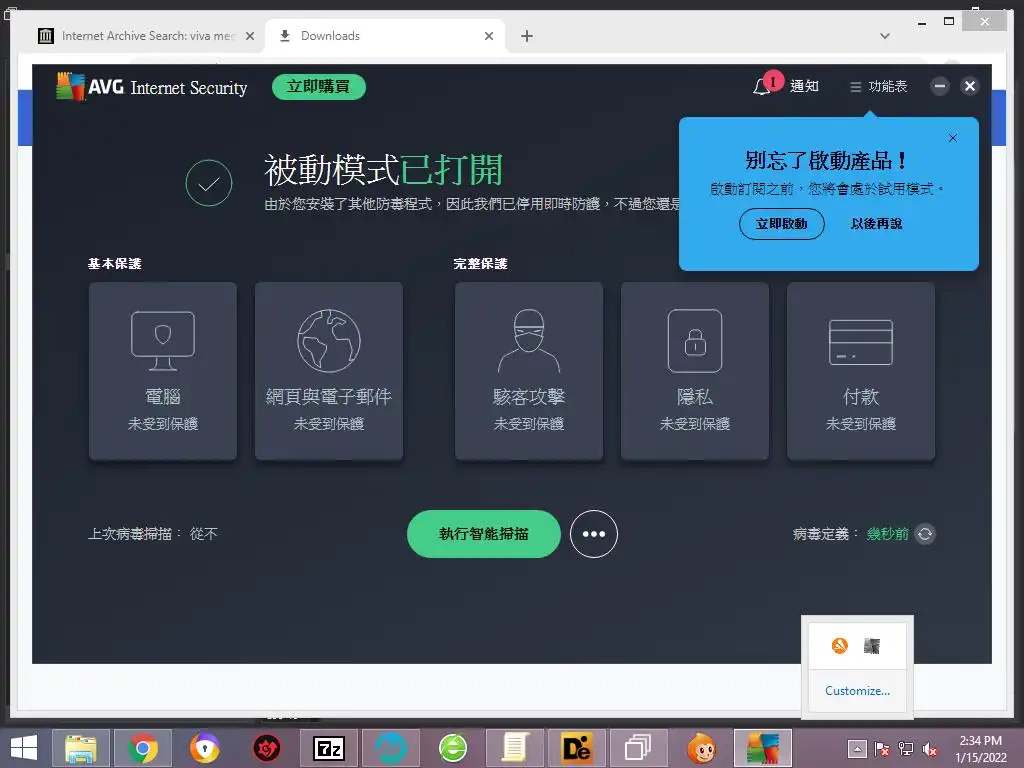Open File Explorer from the taskbar
This screenshot has height=768, width=1024.
coord(81,748)
